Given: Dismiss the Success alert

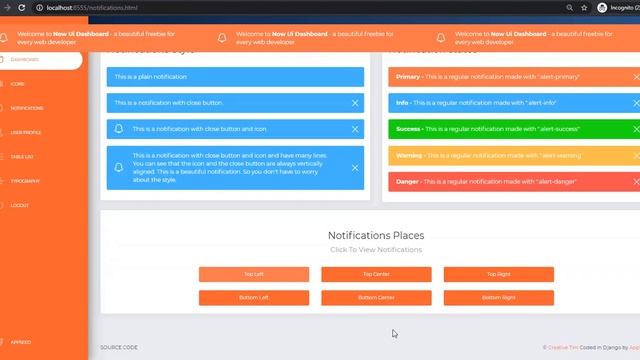Looking at the screenshot, I should (636, 129).
